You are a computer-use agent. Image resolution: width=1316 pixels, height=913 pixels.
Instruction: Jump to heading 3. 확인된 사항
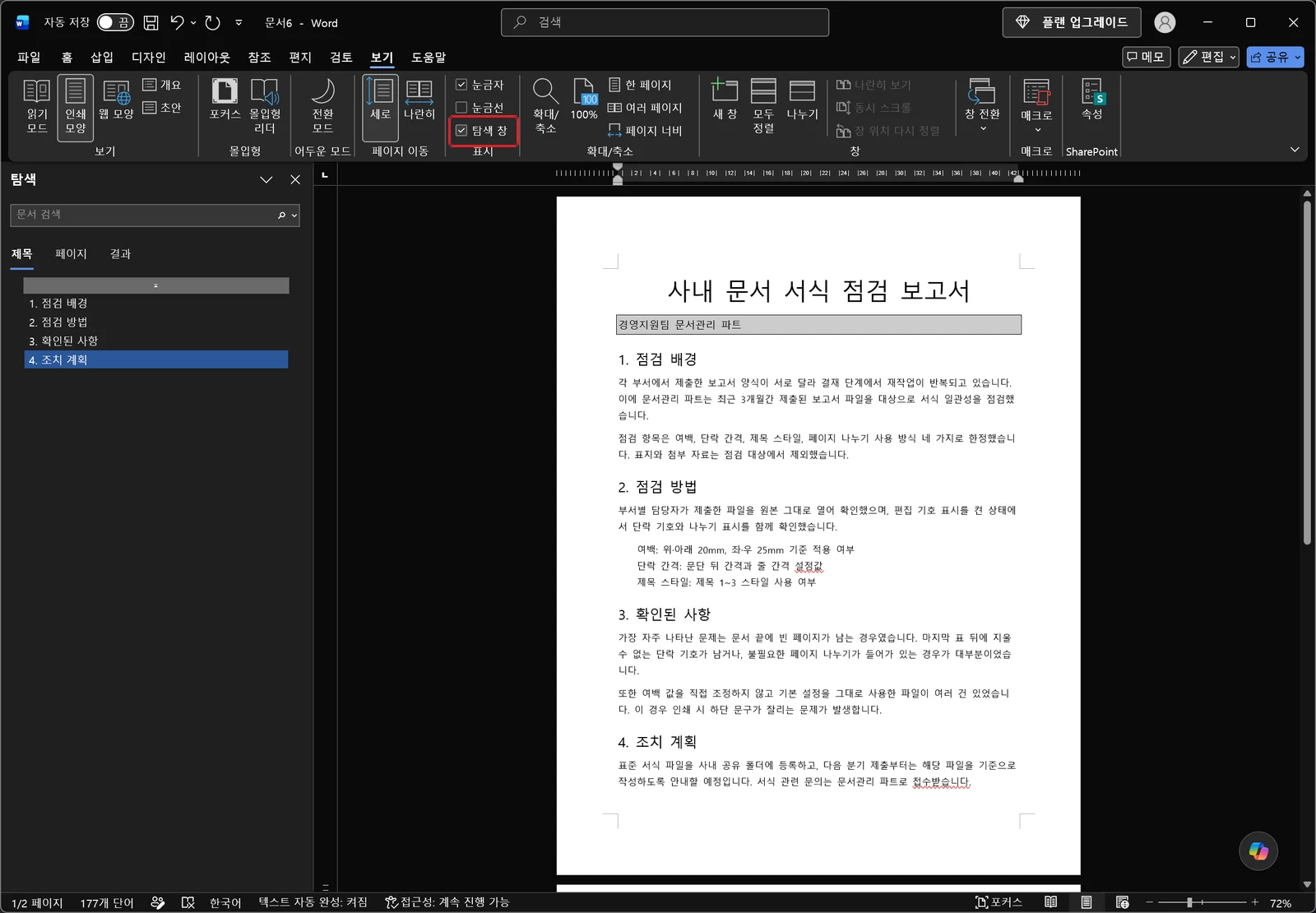(156, 341)
